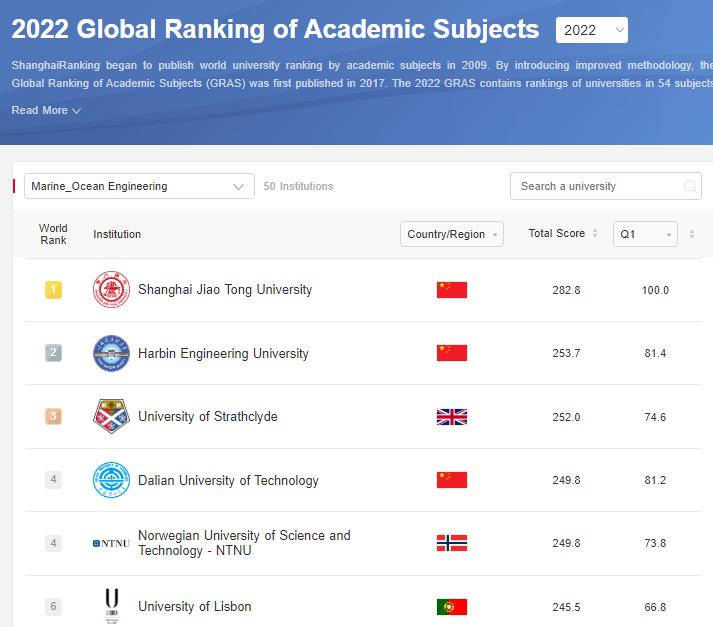Click the 2022 Global Ranking of Academic Subjects title

275,30
